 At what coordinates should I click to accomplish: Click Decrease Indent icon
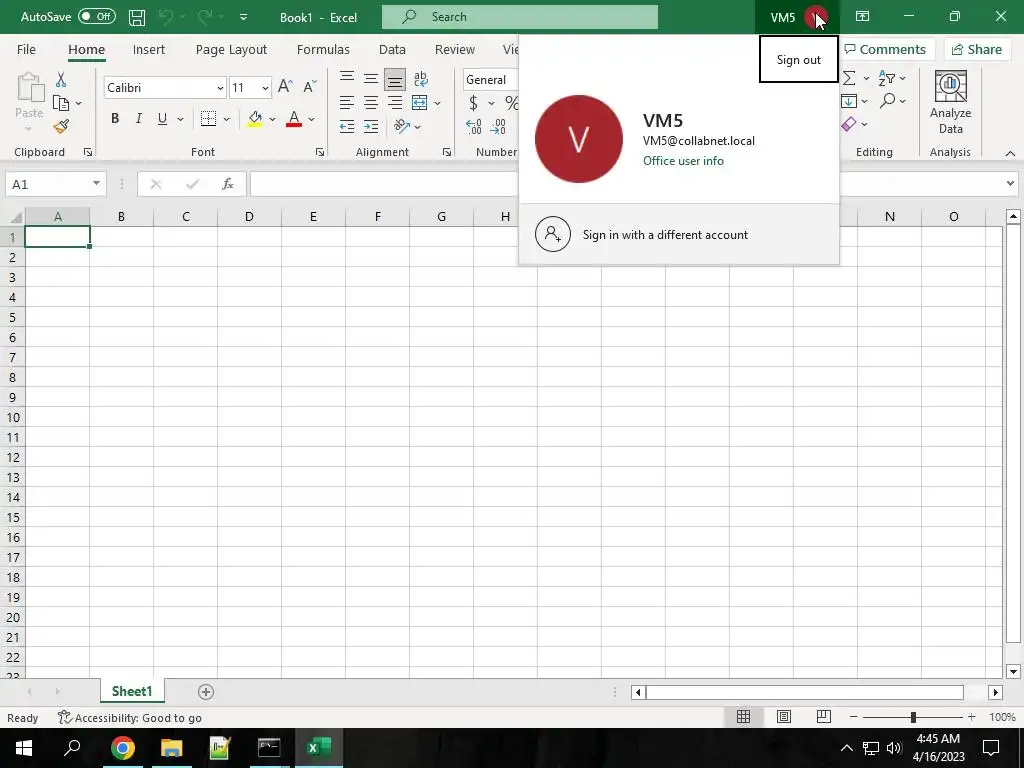(x=347, y=127)
